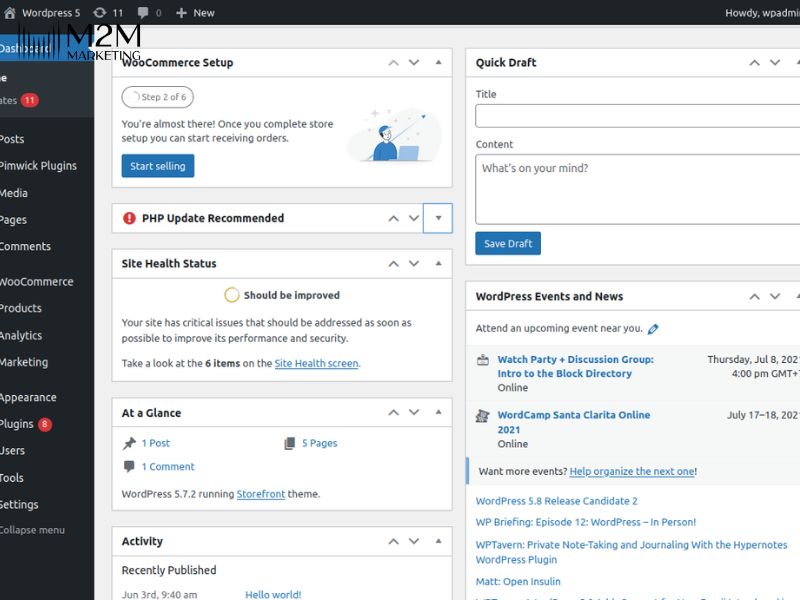Move Quick Draft widget up
The width and height of the screenshot is (800, 600).
point(754,63)
